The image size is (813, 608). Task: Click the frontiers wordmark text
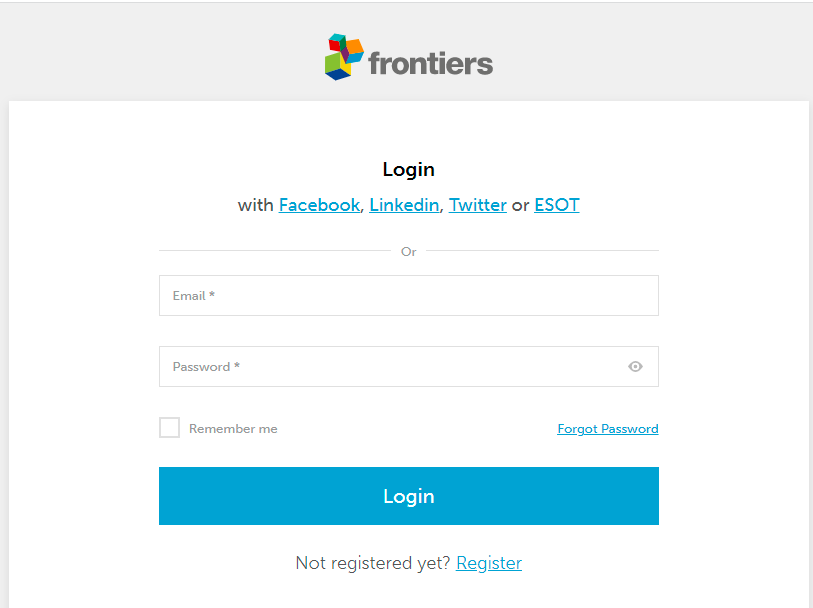click(430, 63)
